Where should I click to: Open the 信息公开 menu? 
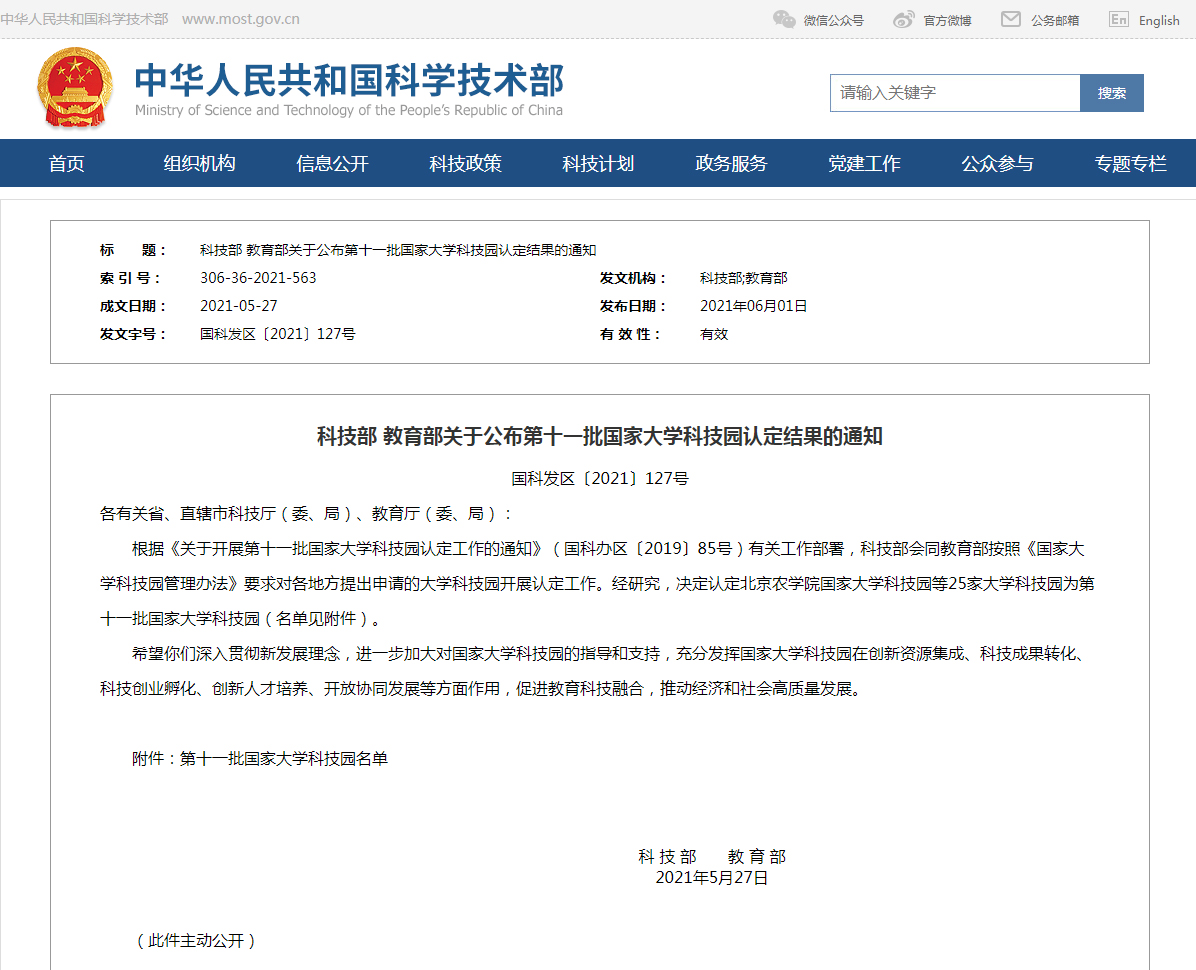(x=332, y=164)
